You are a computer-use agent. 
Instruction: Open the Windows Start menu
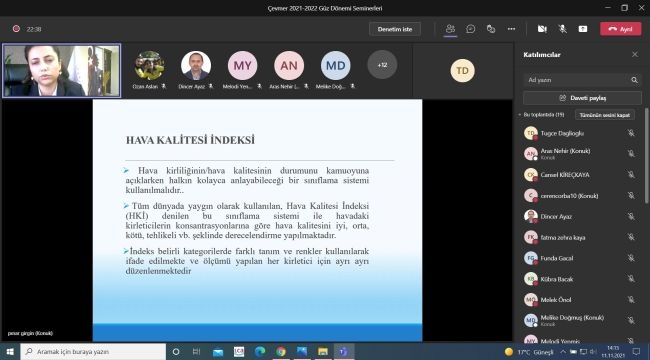pyautogui.click(x=10, y=352)
